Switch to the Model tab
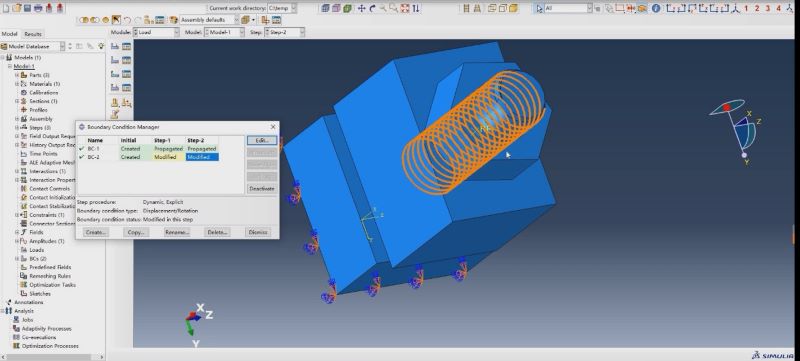This screenshot has height=361, width=800. (9, 34)
